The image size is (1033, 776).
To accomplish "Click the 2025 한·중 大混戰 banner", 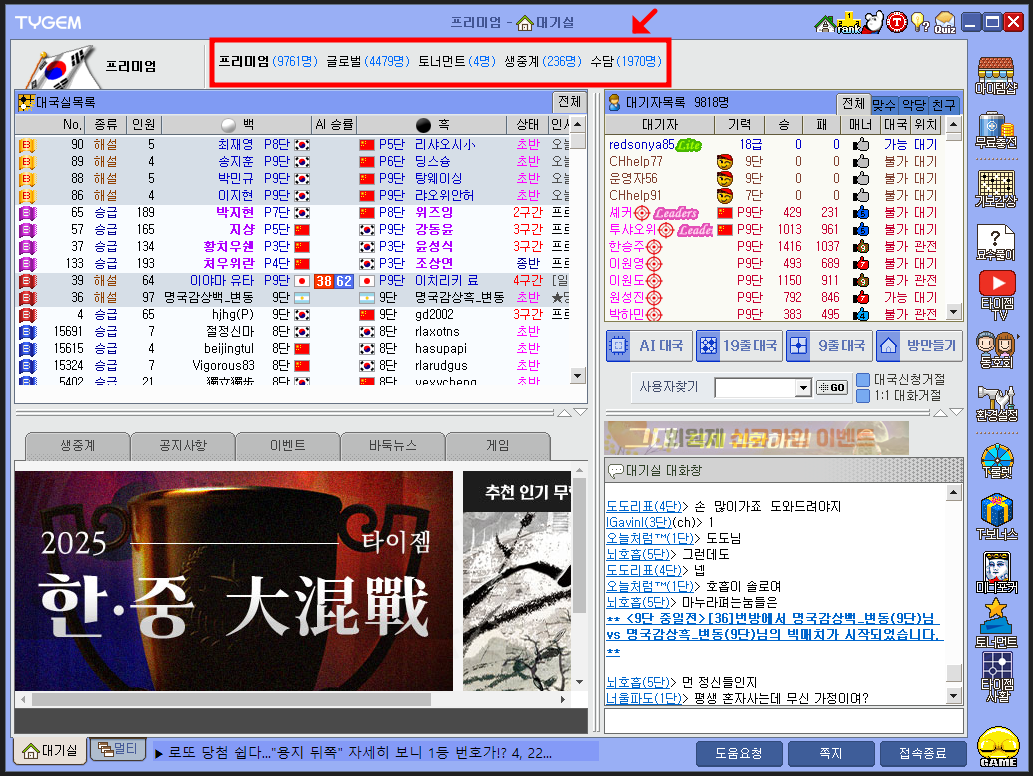I will [234, 581].
